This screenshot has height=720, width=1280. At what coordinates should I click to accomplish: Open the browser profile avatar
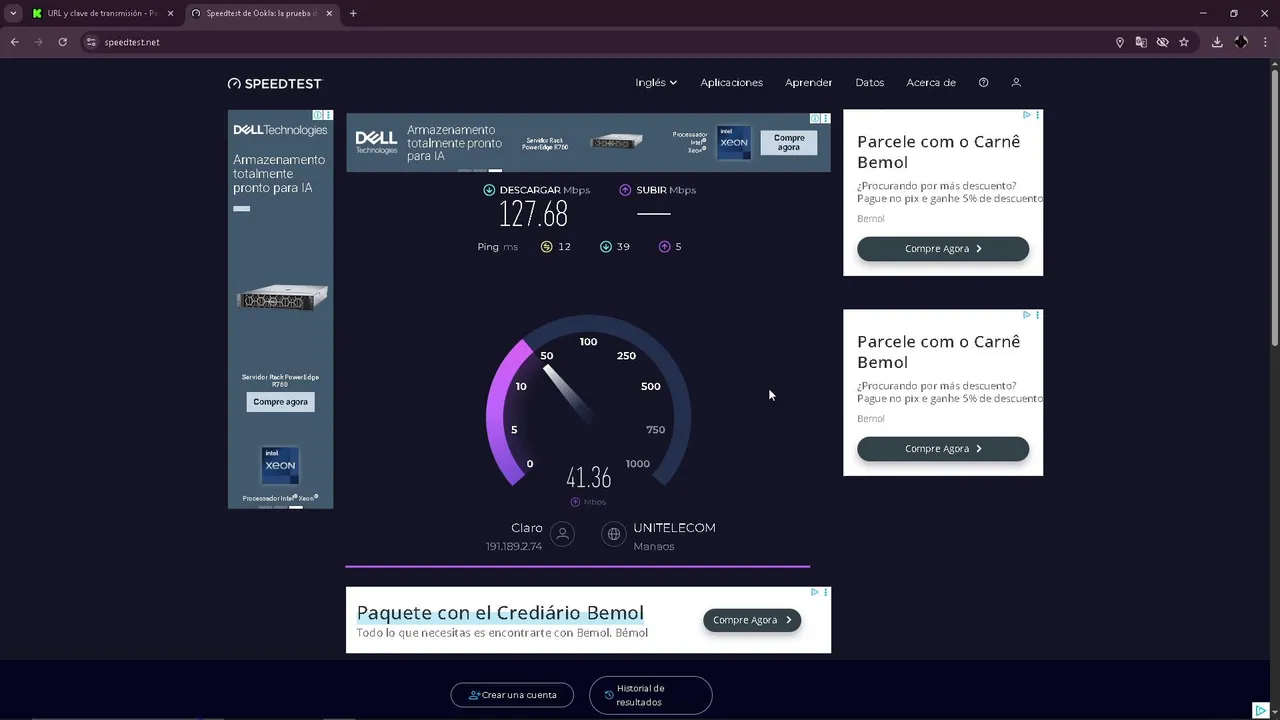(1241, 42)
